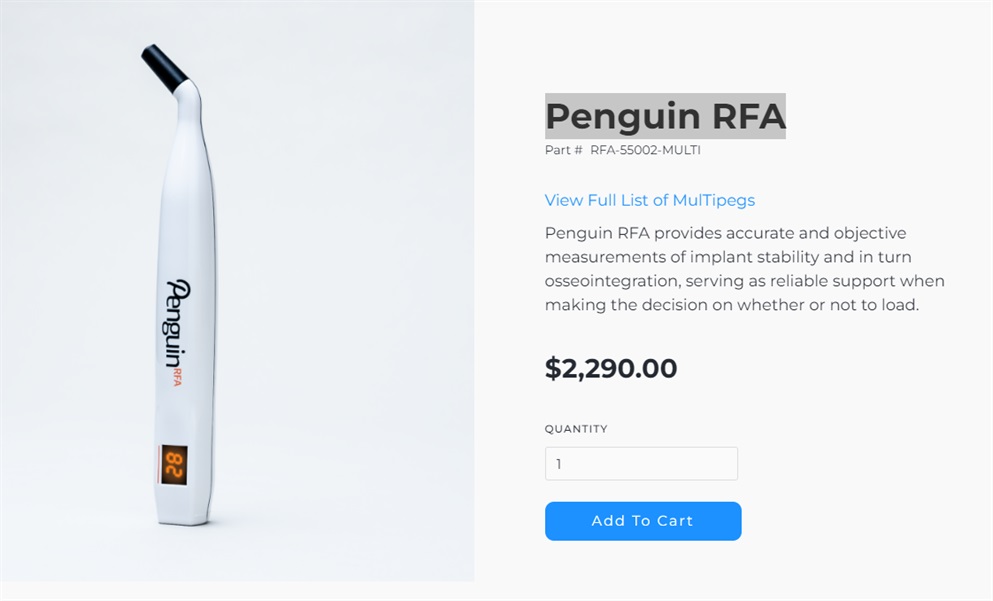Click the QUANTITY label above the input
This screenshot has height=601, width=993.
pos(576,429)
